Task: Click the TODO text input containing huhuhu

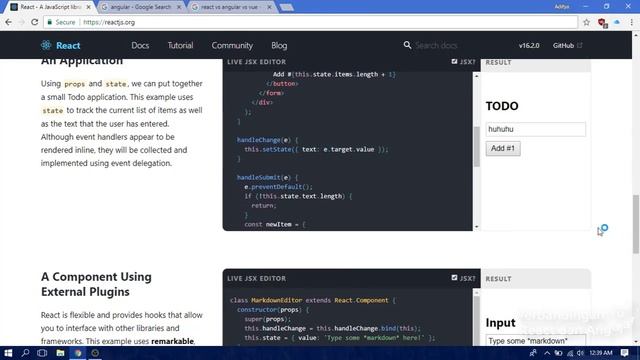Action: click(536, 129)
